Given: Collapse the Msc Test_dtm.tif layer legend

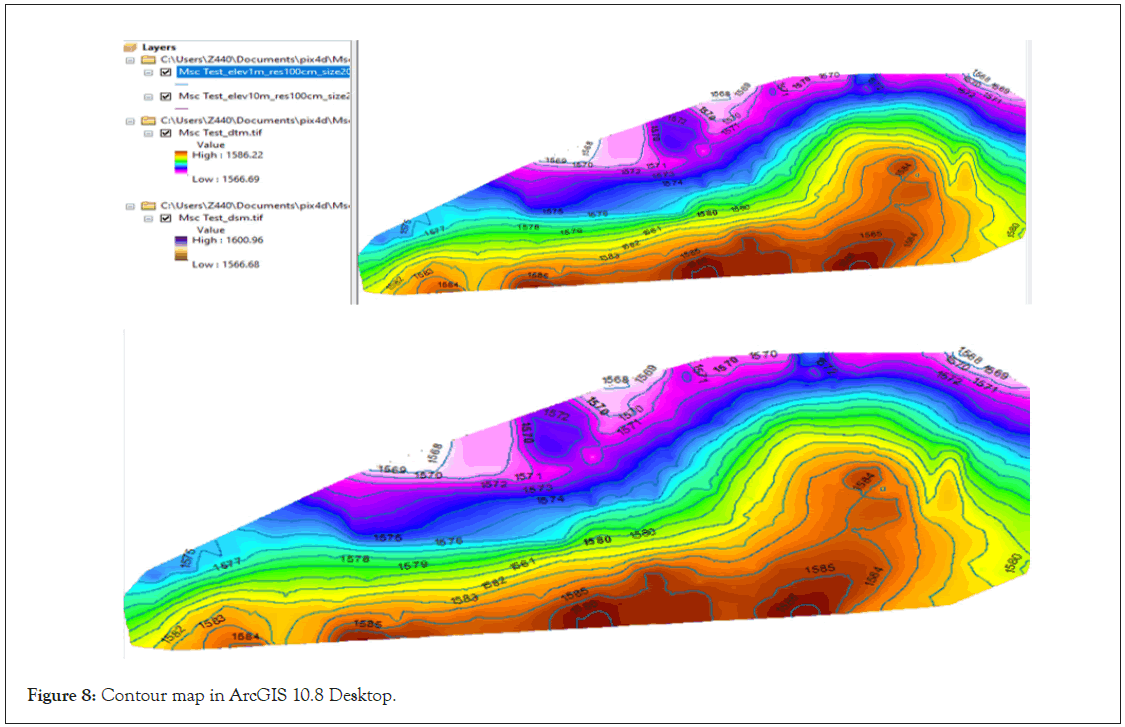Looking at the screenshot, I should coord(148,132).
